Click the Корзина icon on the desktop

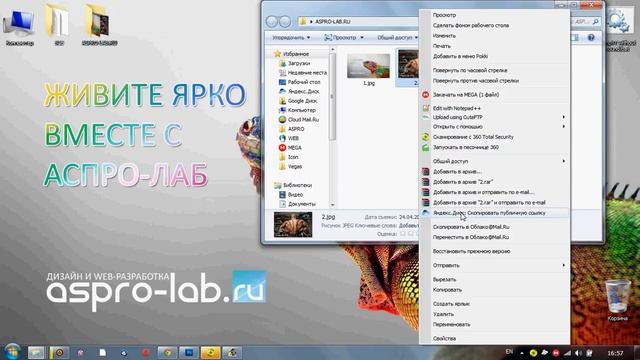click(x=617, y=300)
